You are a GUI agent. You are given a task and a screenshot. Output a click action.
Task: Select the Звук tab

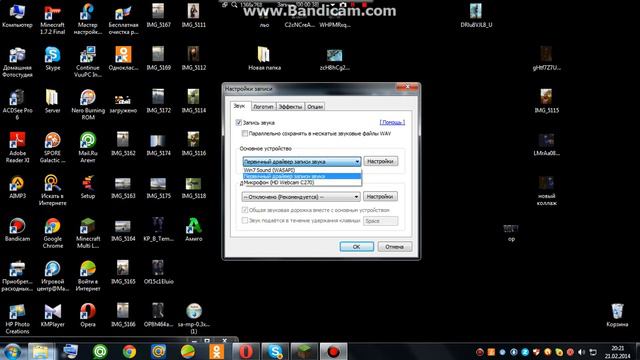[240, 106]
